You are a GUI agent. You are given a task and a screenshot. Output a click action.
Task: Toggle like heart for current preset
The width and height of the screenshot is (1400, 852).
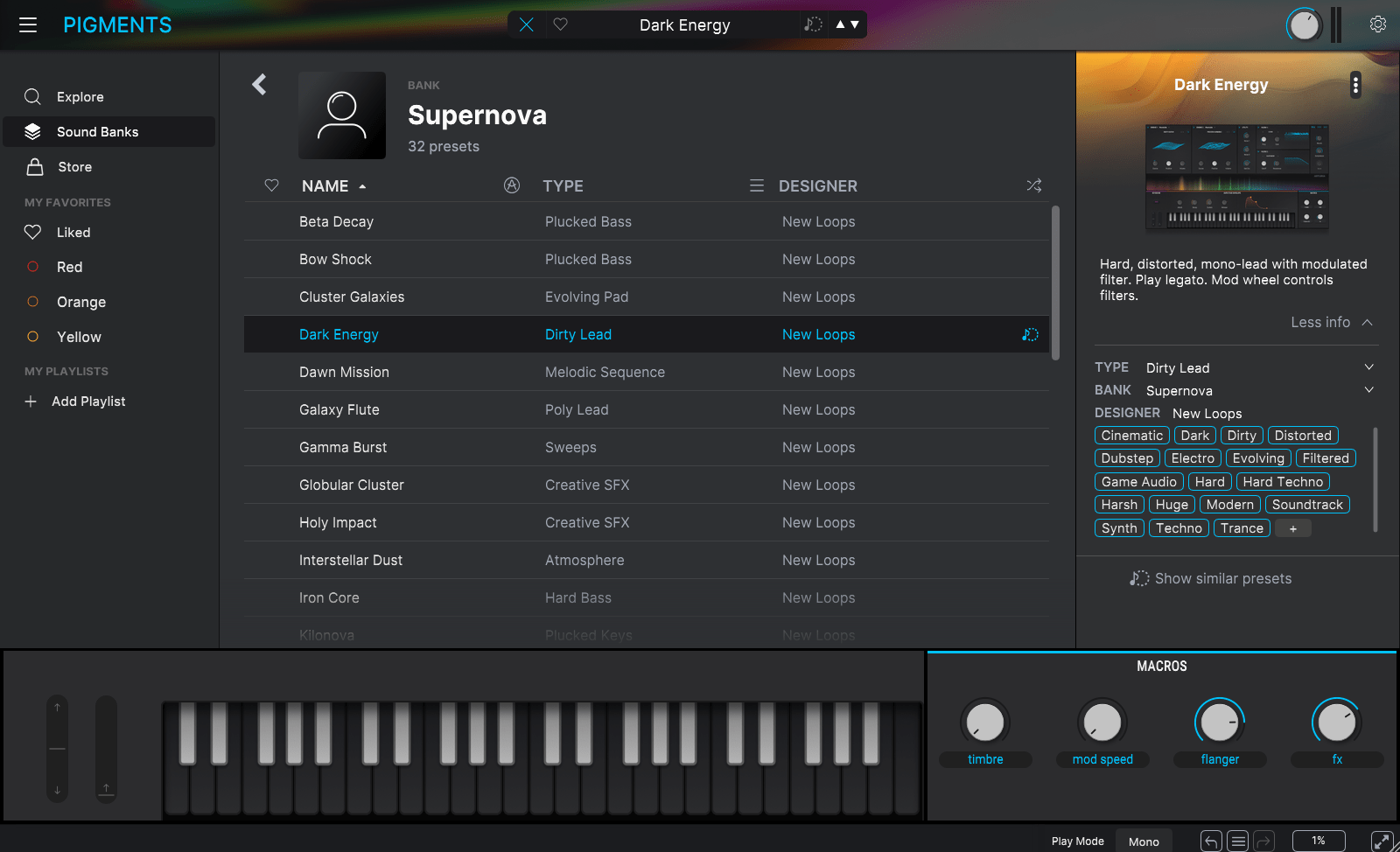tap(561, 24)
